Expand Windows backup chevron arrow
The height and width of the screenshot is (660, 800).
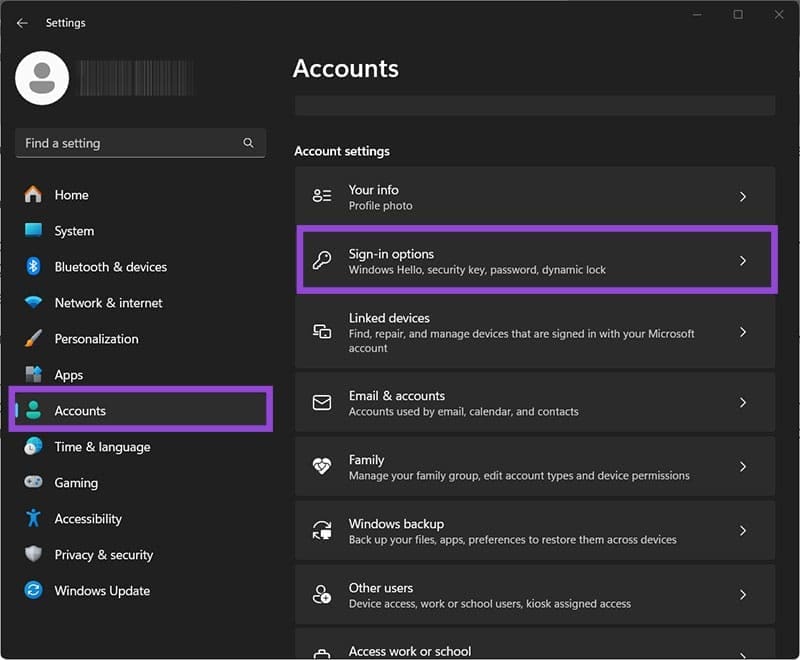pyautogui.click(x=742, y=531)
